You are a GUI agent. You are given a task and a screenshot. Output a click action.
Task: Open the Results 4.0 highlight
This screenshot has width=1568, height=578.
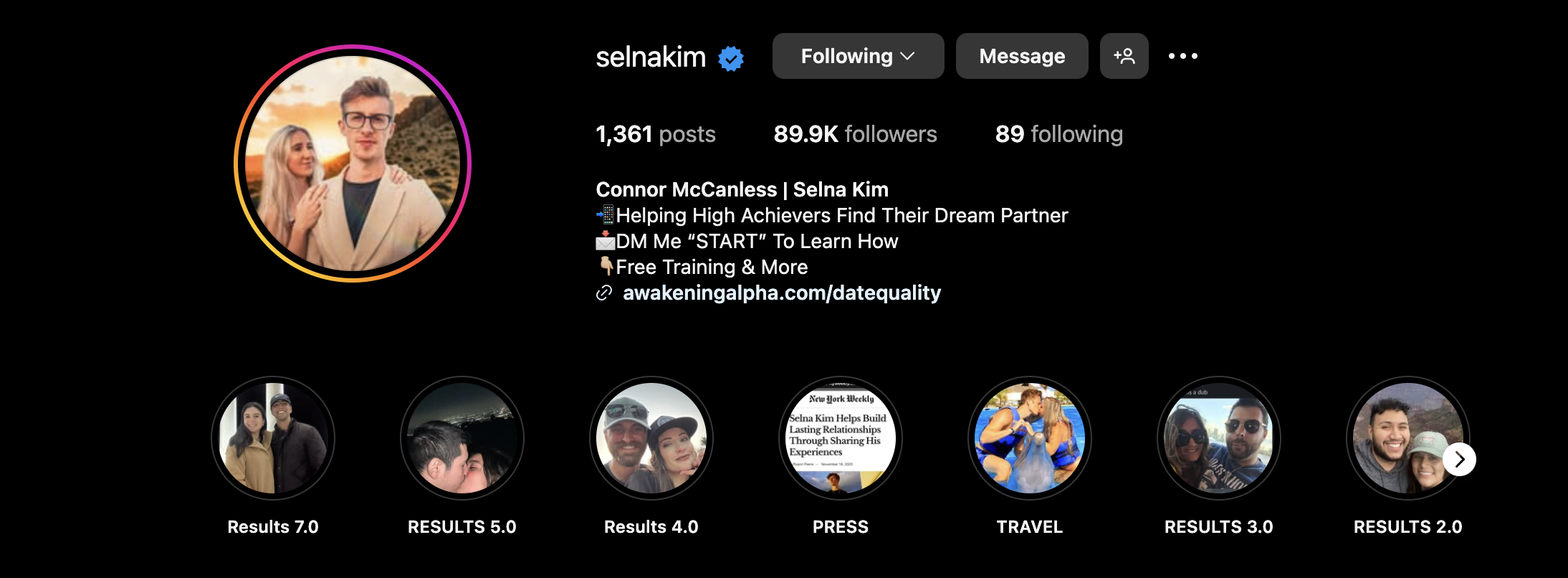651,438
